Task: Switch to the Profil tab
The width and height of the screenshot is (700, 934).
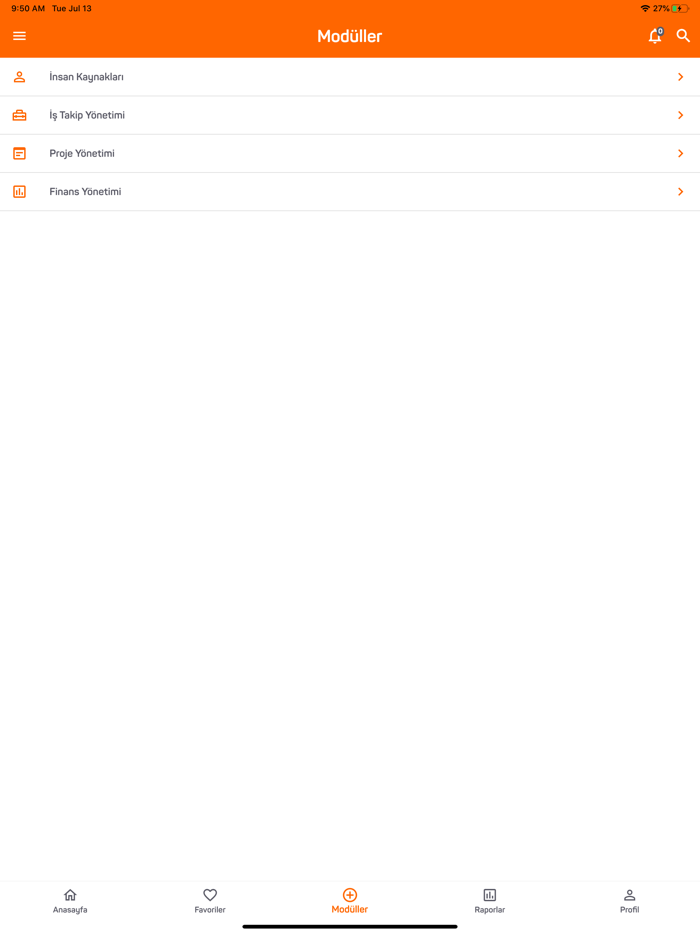Action: coord(630,901)
